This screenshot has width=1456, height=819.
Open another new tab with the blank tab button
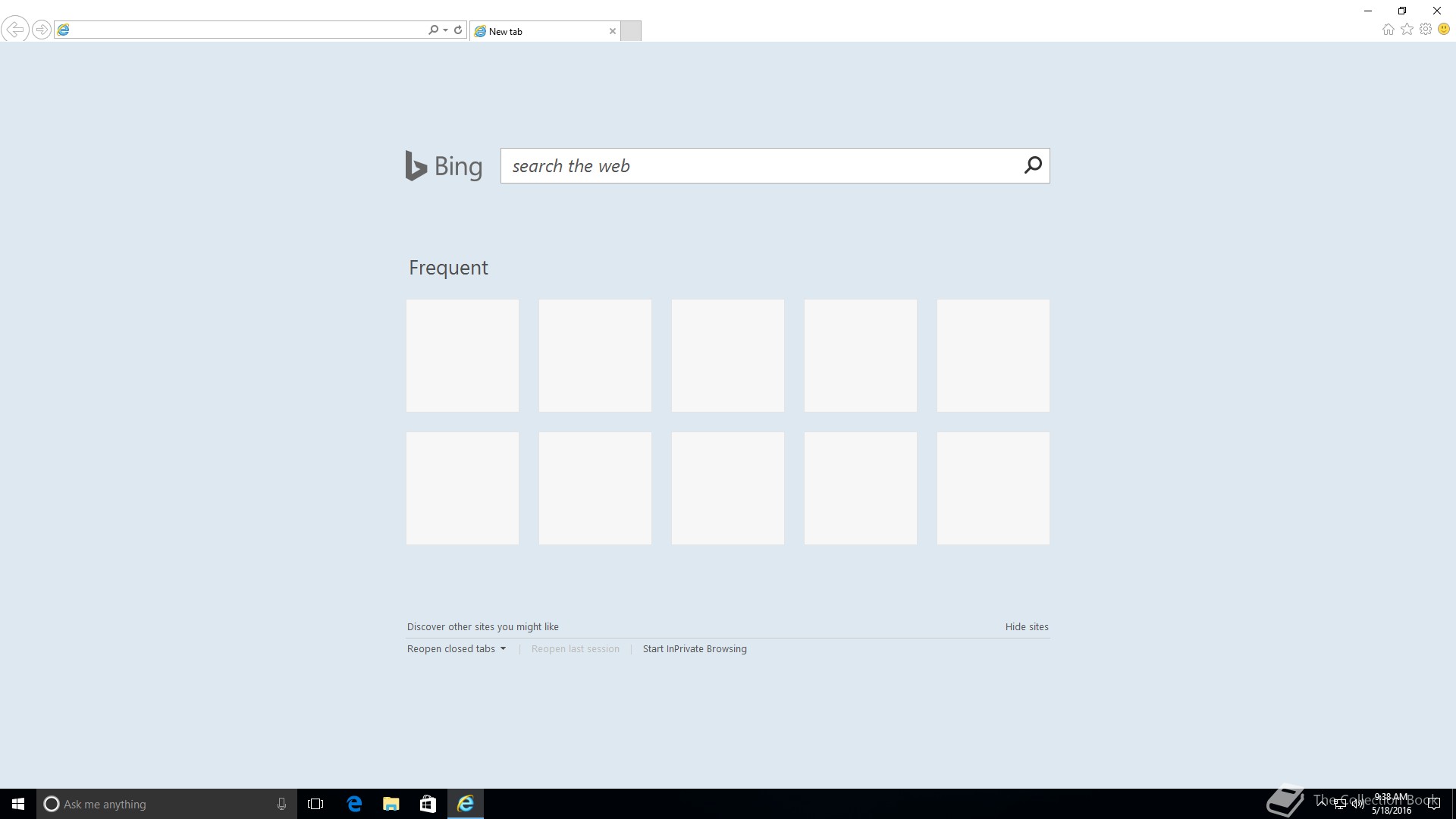(631, 31)
